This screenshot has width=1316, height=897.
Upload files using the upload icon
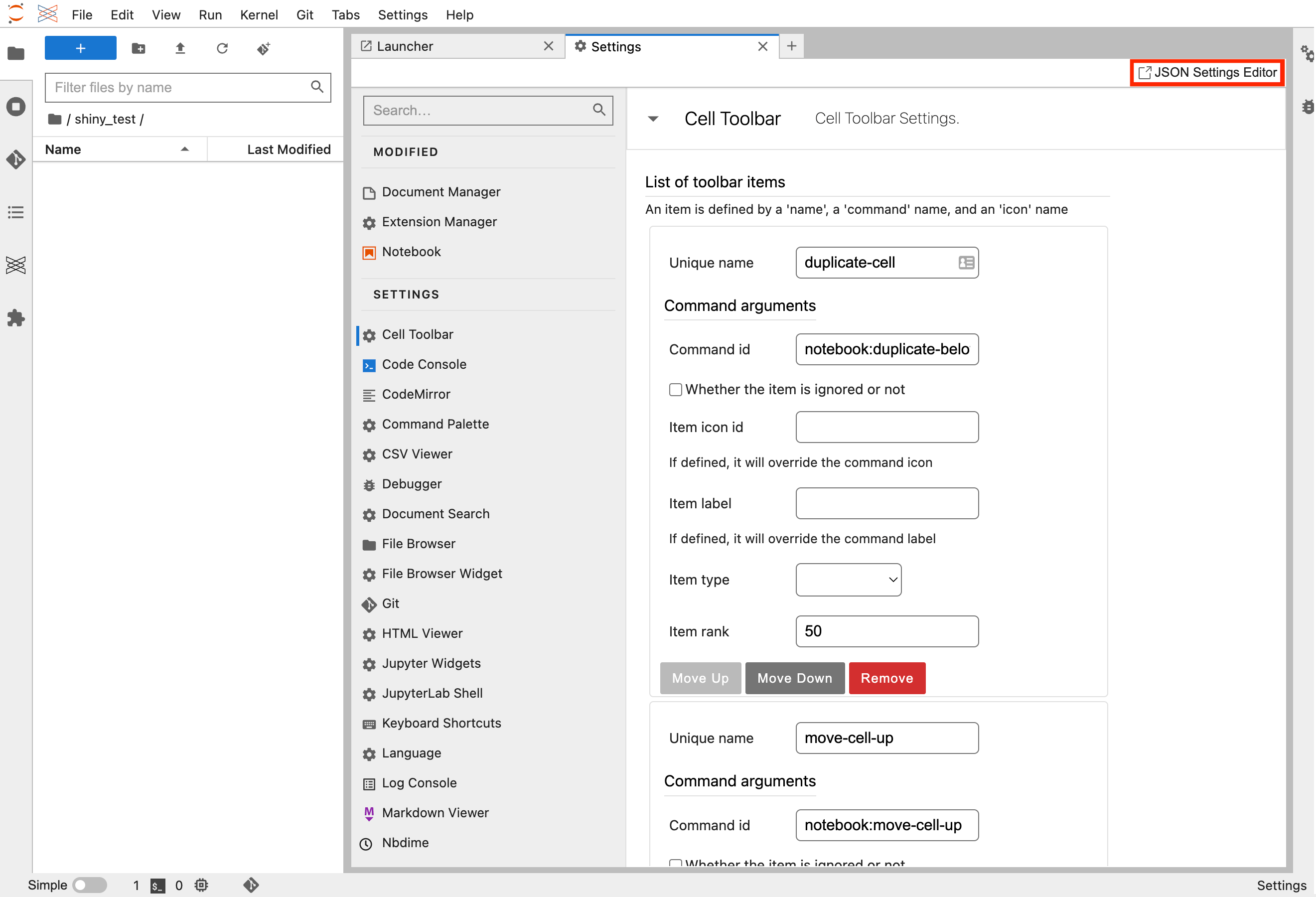coord(180,48)
